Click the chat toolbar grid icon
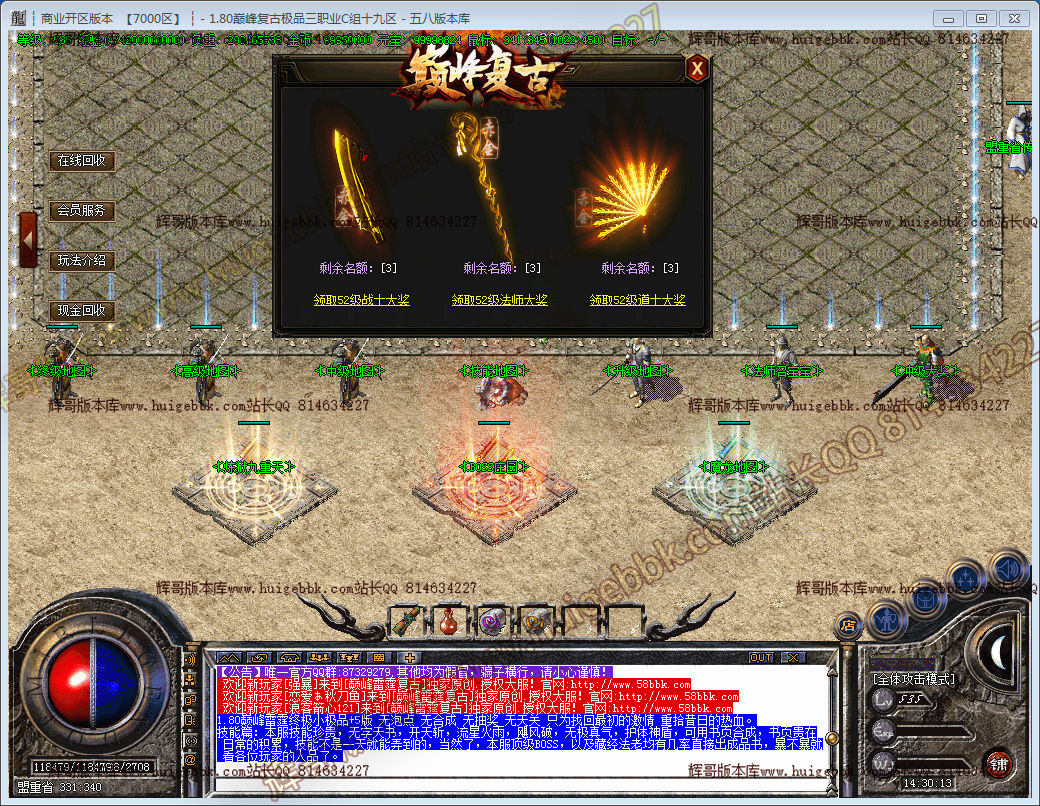This screenshot has width=1040, height=806. 379,657
